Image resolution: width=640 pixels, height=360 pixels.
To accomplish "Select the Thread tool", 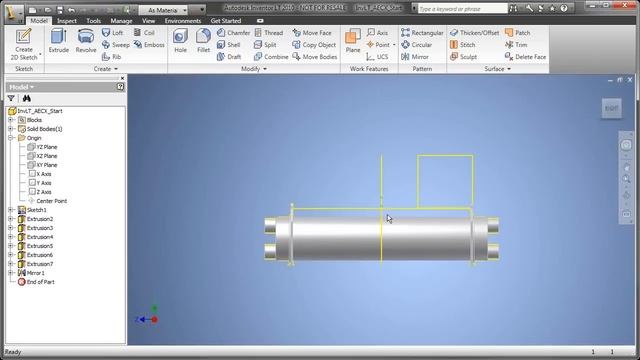I will (269, 33).
